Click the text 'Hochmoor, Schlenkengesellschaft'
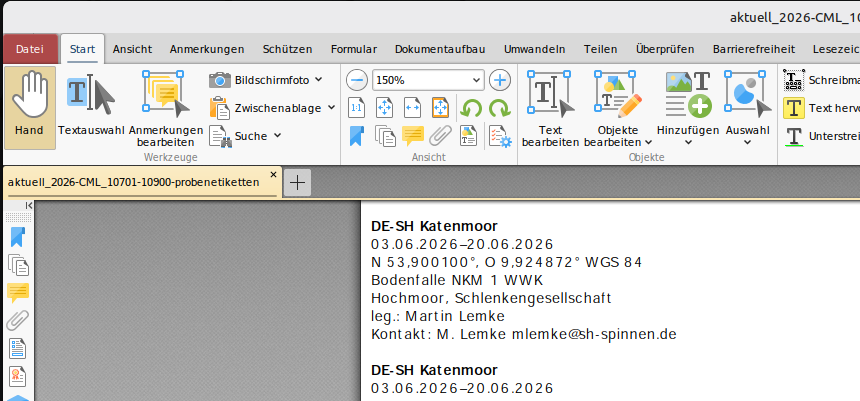This screenshot has height=401, width=860. pos(491,299)
